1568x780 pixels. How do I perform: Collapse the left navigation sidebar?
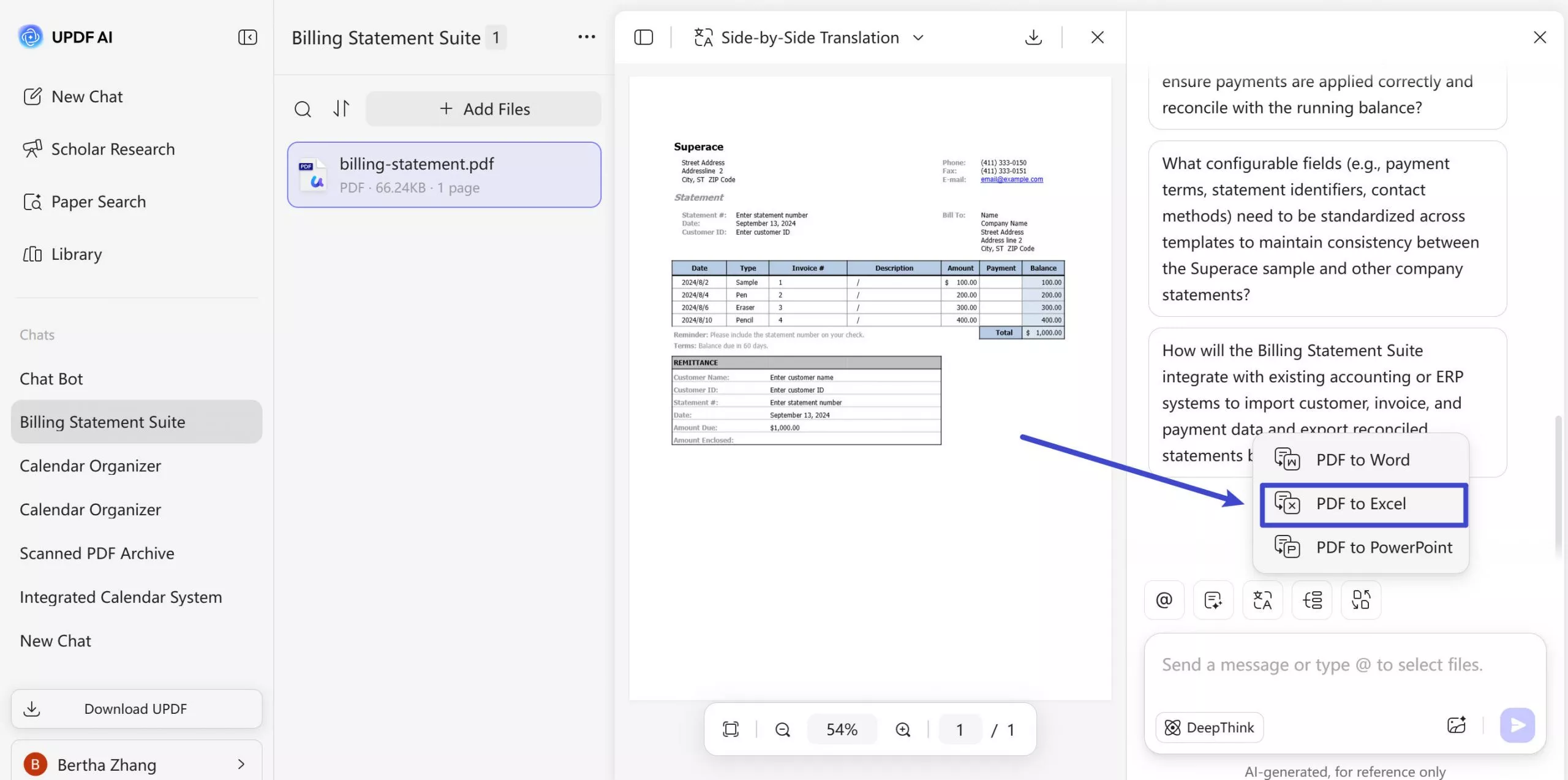[x=247, y=37]
